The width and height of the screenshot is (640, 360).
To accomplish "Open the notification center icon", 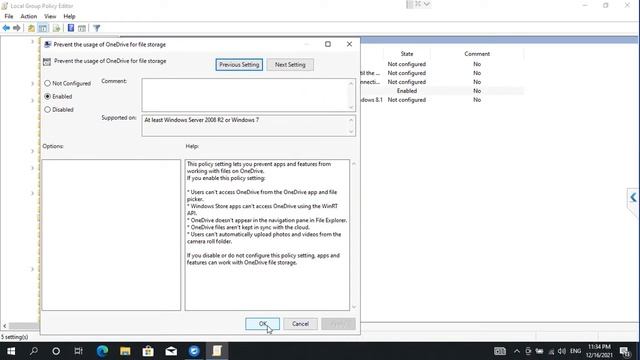I will point(624,351).
